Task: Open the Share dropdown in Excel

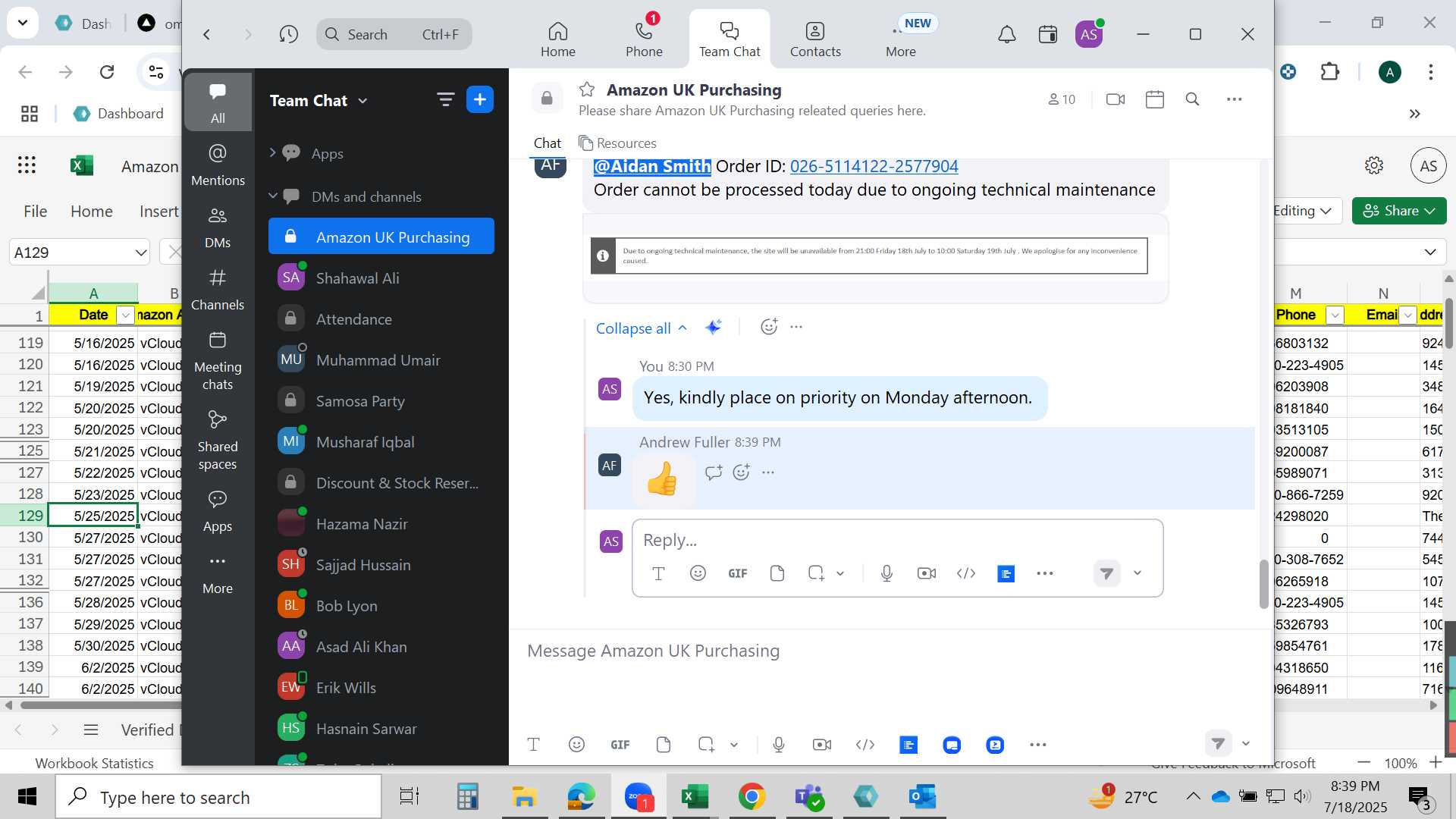Action: click(x=1399, y=211)
